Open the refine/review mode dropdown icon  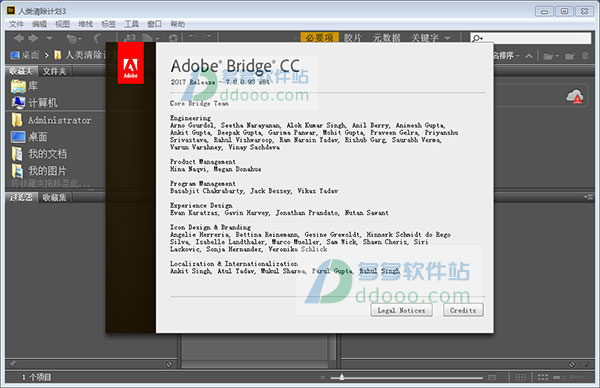(150, 38)
